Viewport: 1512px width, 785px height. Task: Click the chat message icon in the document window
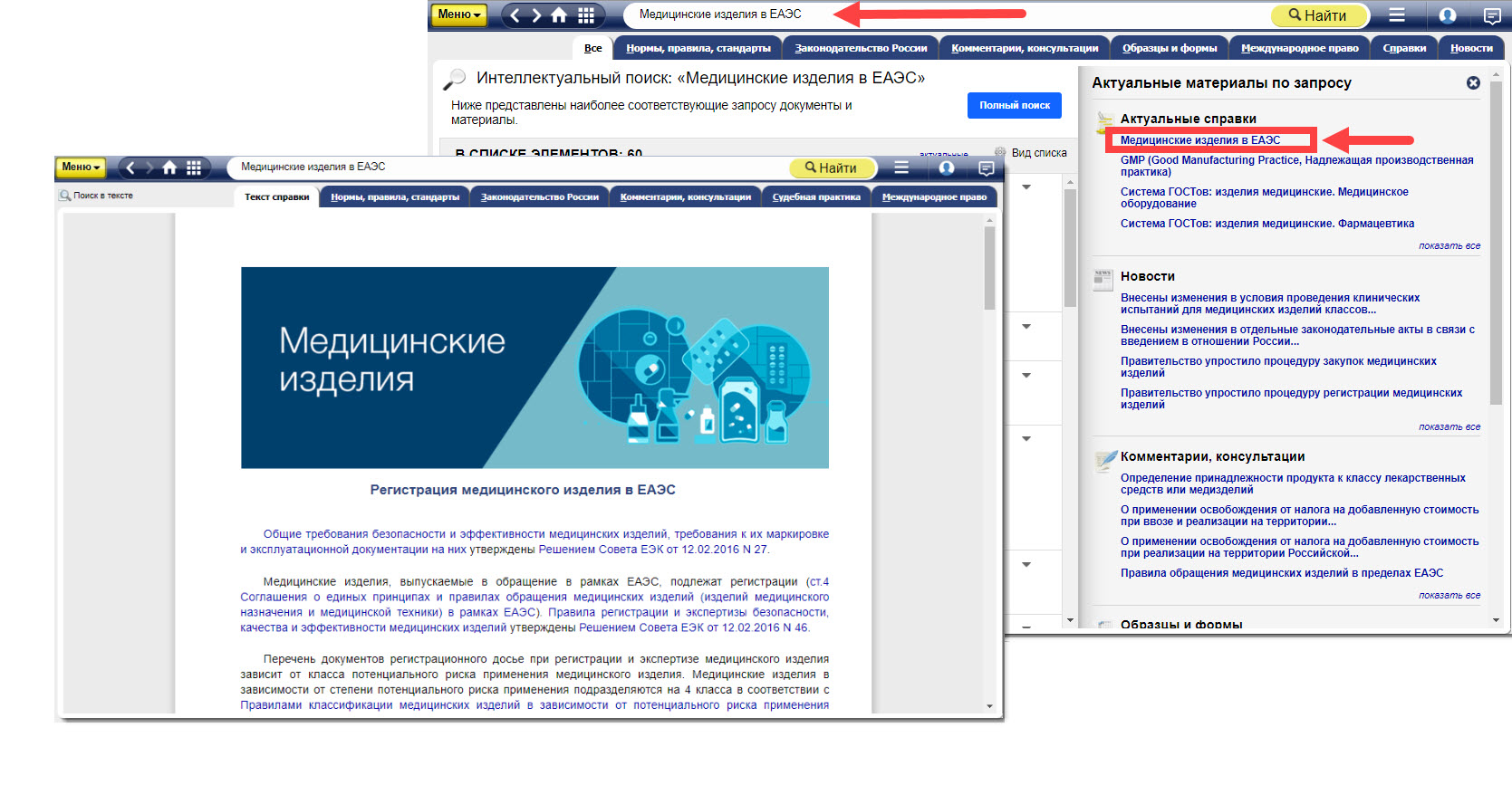987,168
